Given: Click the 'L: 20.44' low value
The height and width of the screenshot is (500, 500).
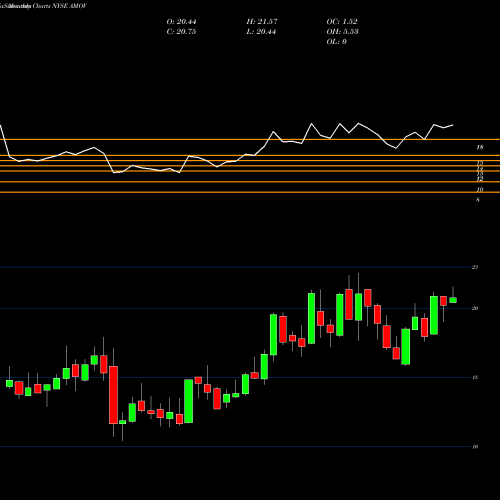Looking at the screenshot, I should (261, 32).
